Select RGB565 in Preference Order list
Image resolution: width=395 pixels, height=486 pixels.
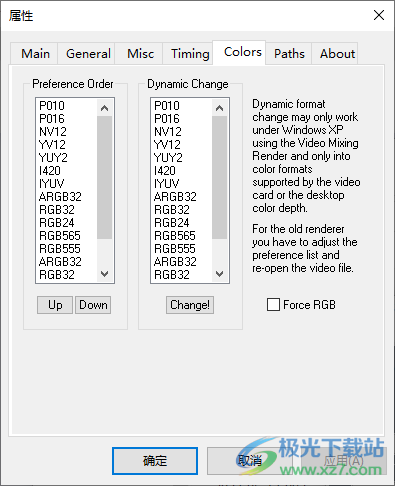[x=66, y=236]
